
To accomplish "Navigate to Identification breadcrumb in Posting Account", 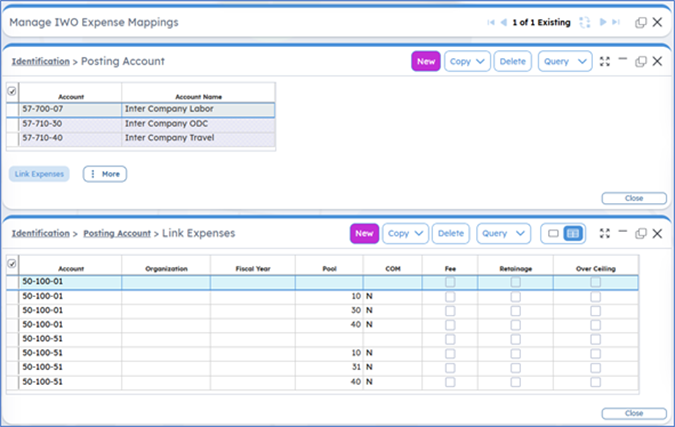I will (x=40, y=61).
